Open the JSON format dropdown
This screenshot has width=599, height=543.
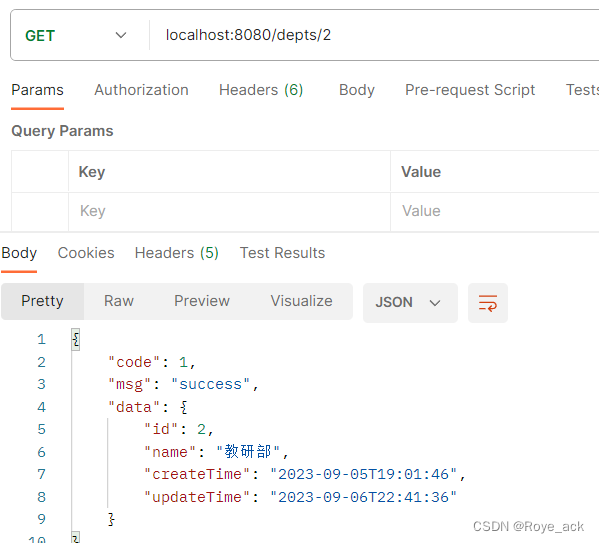pos(410,303)
